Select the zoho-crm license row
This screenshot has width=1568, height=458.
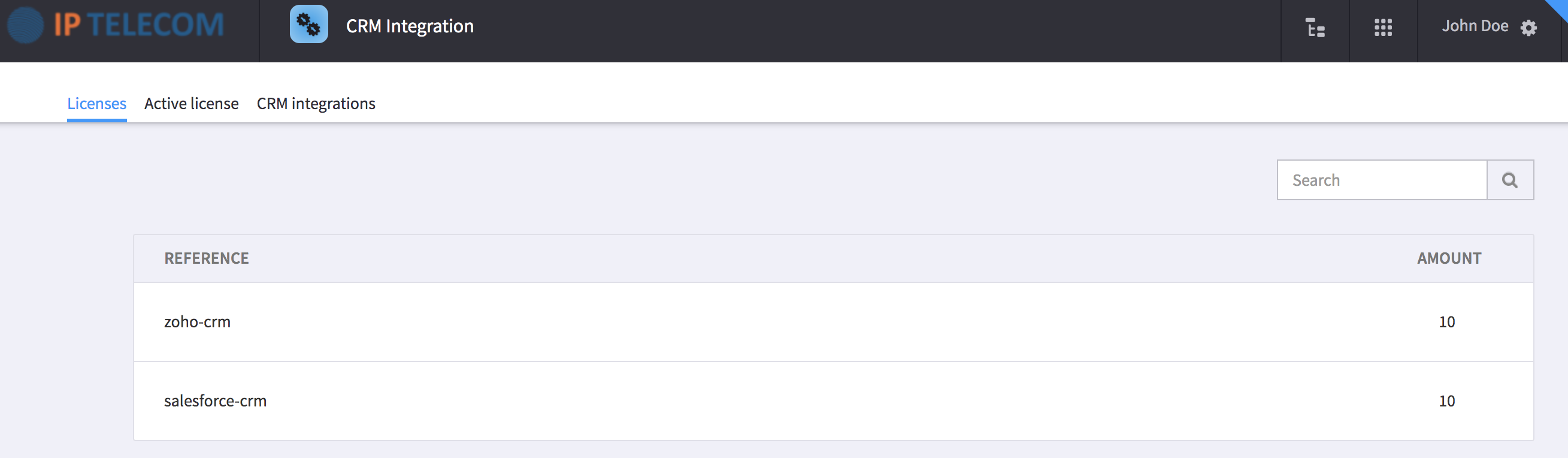pos(833,321)
